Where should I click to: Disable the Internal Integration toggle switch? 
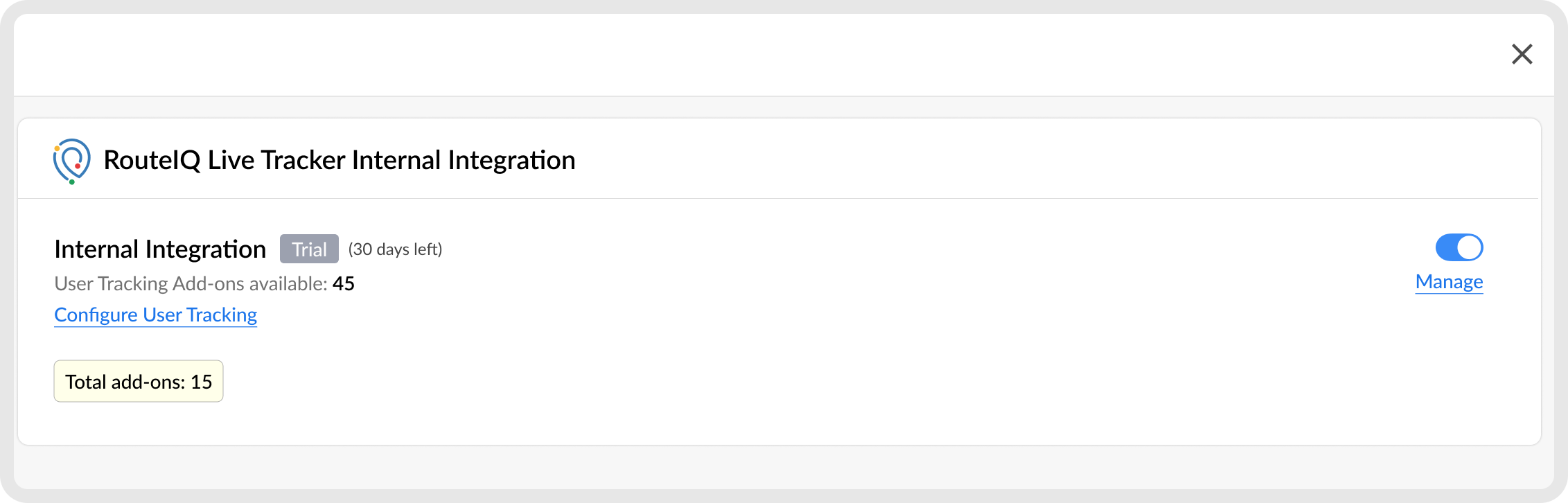(x=1459, y=247)
